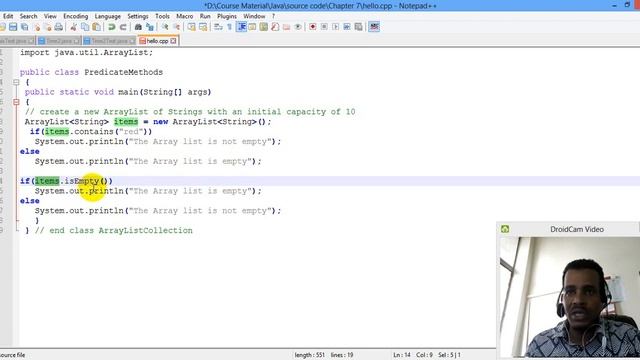Click the Zoom In magnifier icon
The height and width of the screenshot is (360, 640).
pos(164,27)
